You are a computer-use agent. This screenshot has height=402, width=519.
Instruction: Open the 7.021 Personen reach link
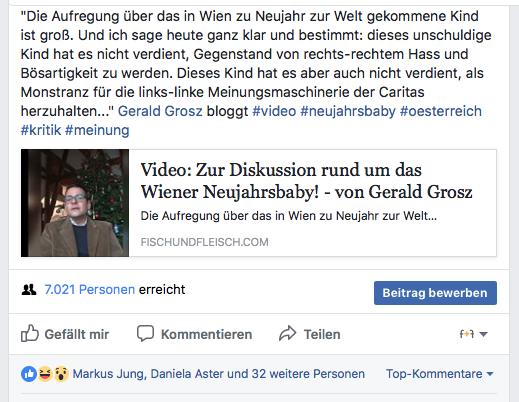90,289
